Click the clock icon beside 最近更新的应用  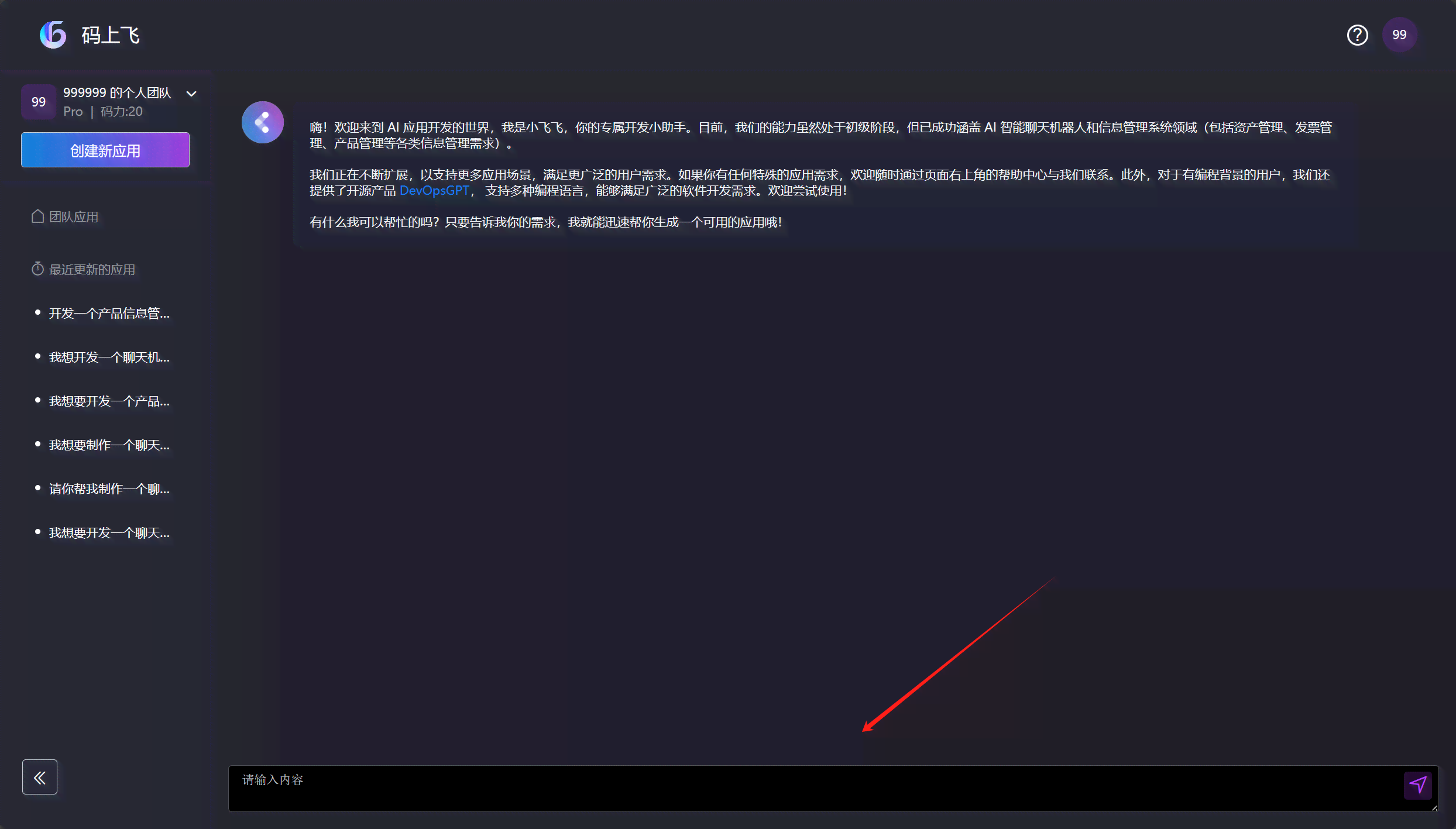click(37, 269)
